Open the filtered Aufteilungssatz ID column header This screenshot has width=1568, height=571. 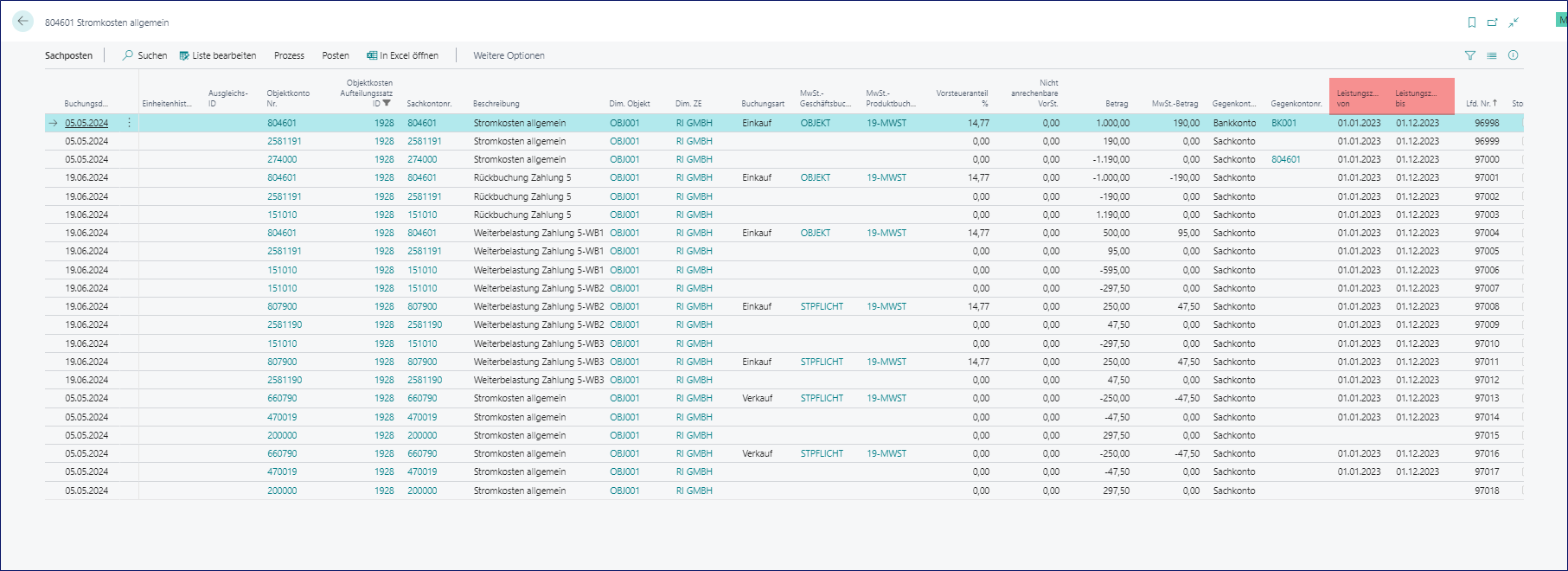(x=367, y=93)
